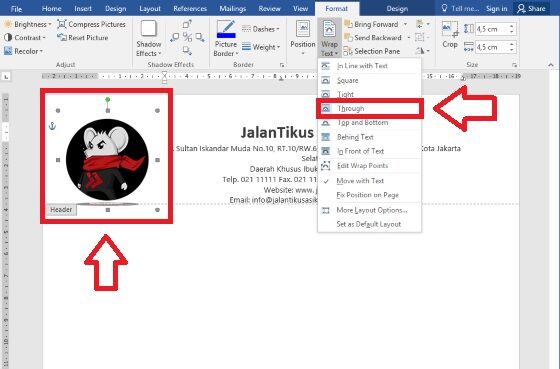The image size is (560, 369).
Task: Click the Share button
Action: point(531,9)
